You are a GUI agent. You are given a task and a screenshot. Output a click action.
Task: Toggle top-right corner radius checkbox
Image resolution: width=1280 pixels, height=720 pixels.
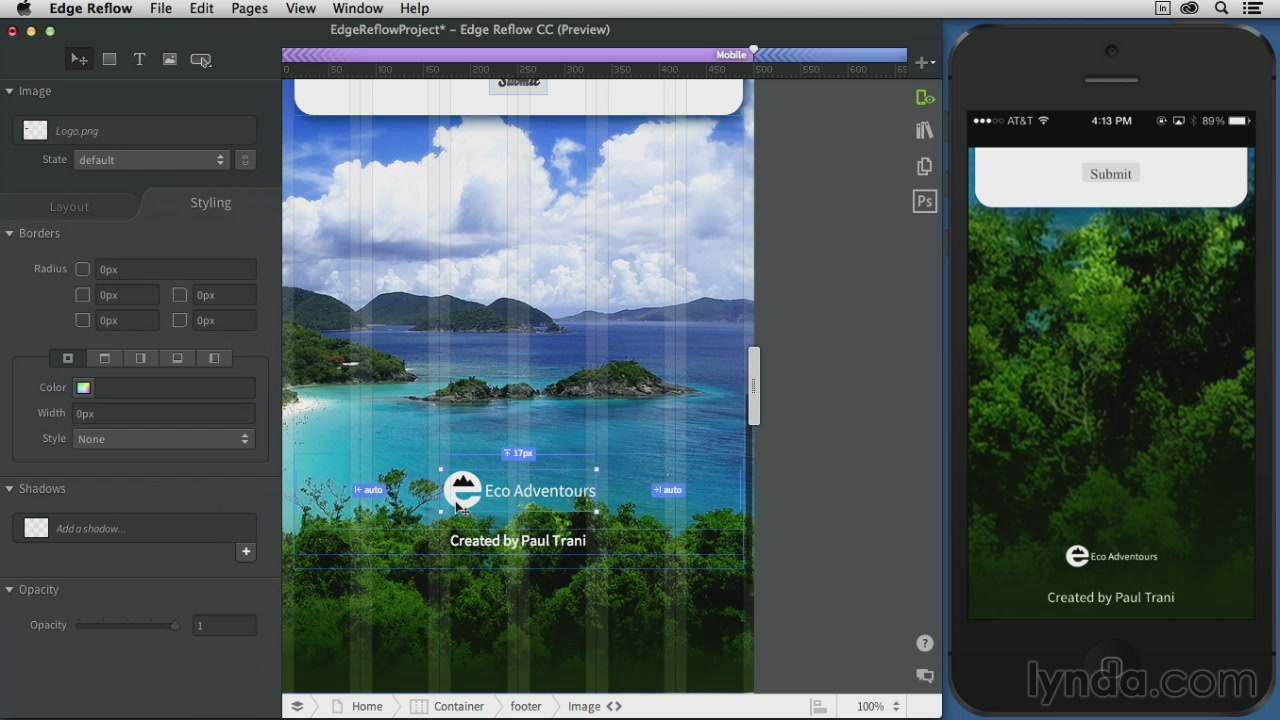point(180,295)
